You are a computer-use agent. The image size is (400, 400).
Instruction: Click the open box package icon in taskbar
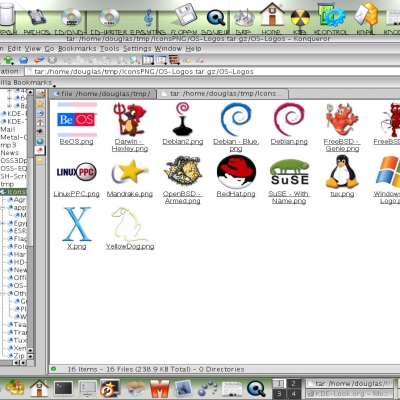tap(136, 389)
